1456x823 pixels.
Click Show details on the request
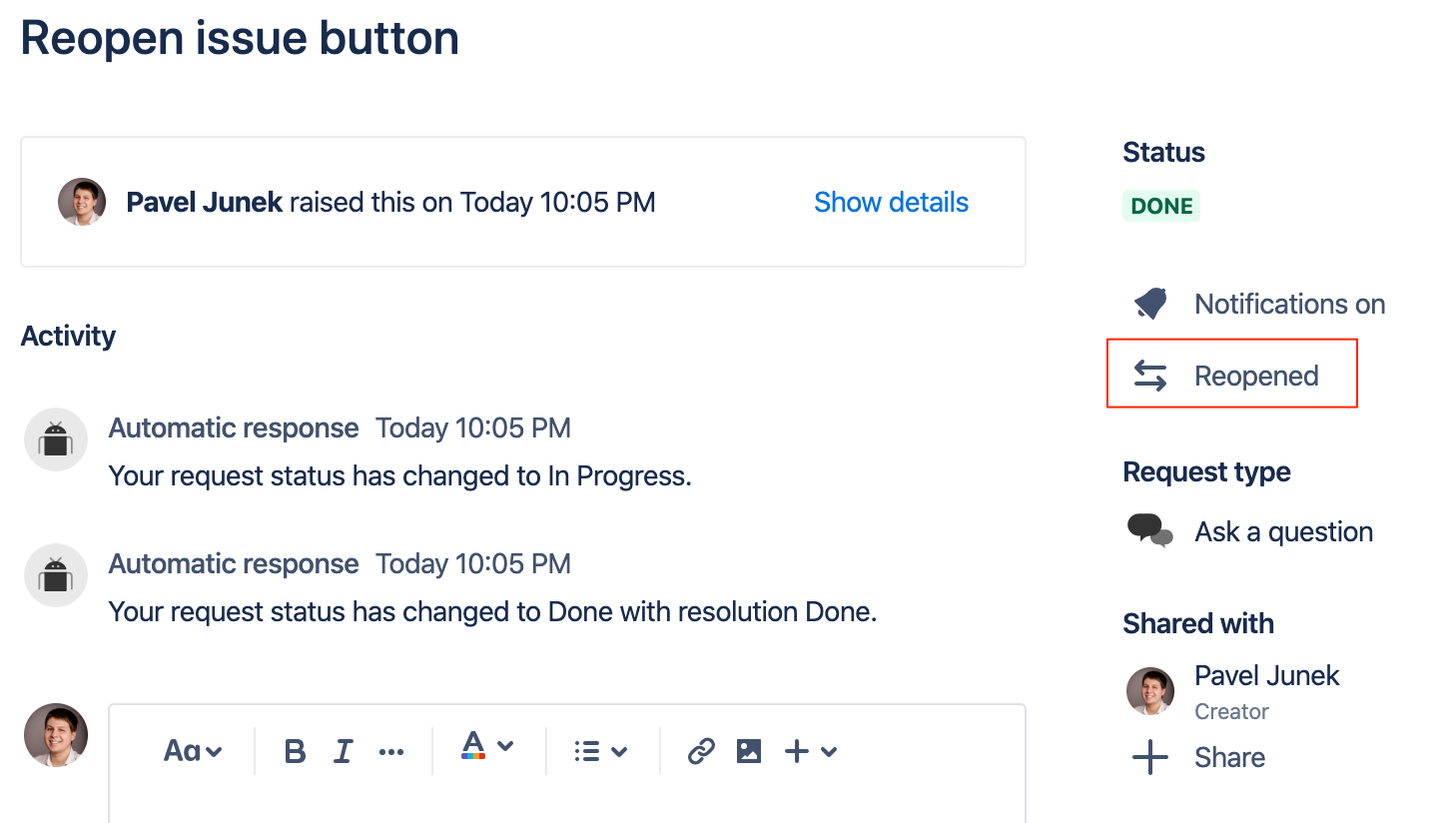pyautogui.click(x=891, y=202)
